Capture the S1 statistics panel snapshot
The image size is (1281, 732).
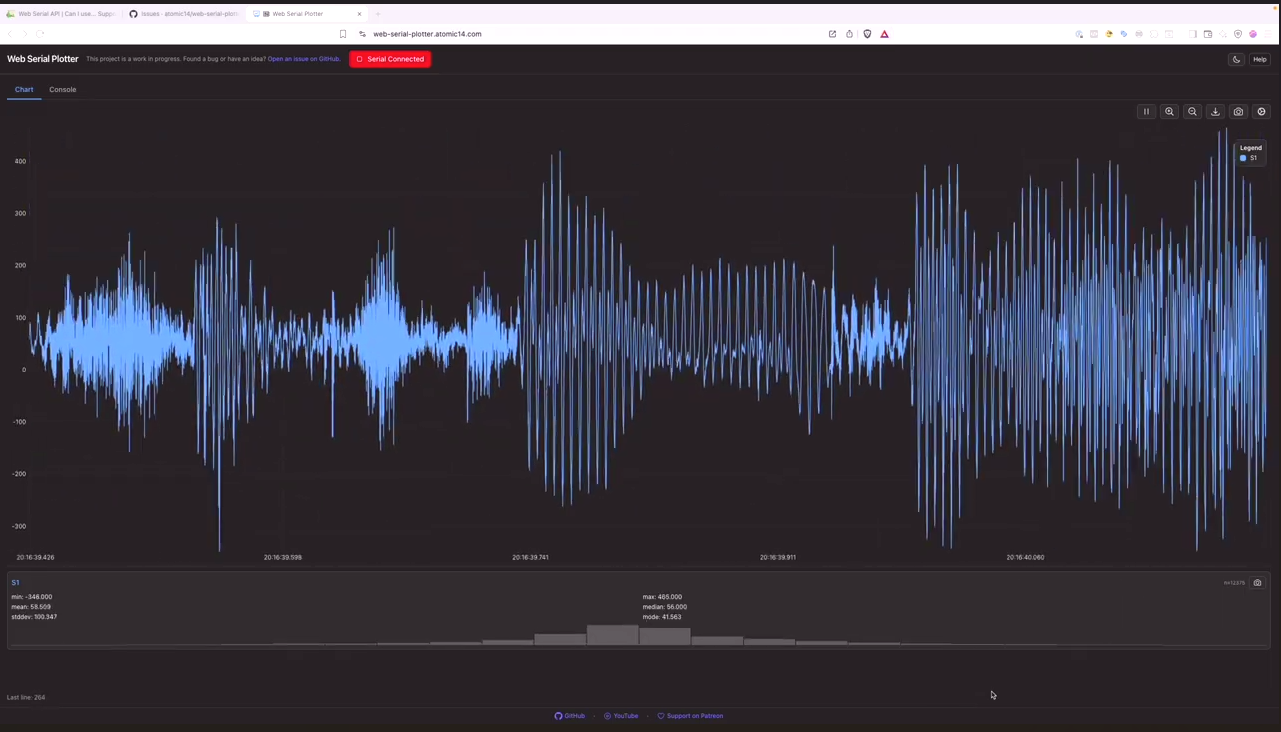click(x=1258, y=583)
